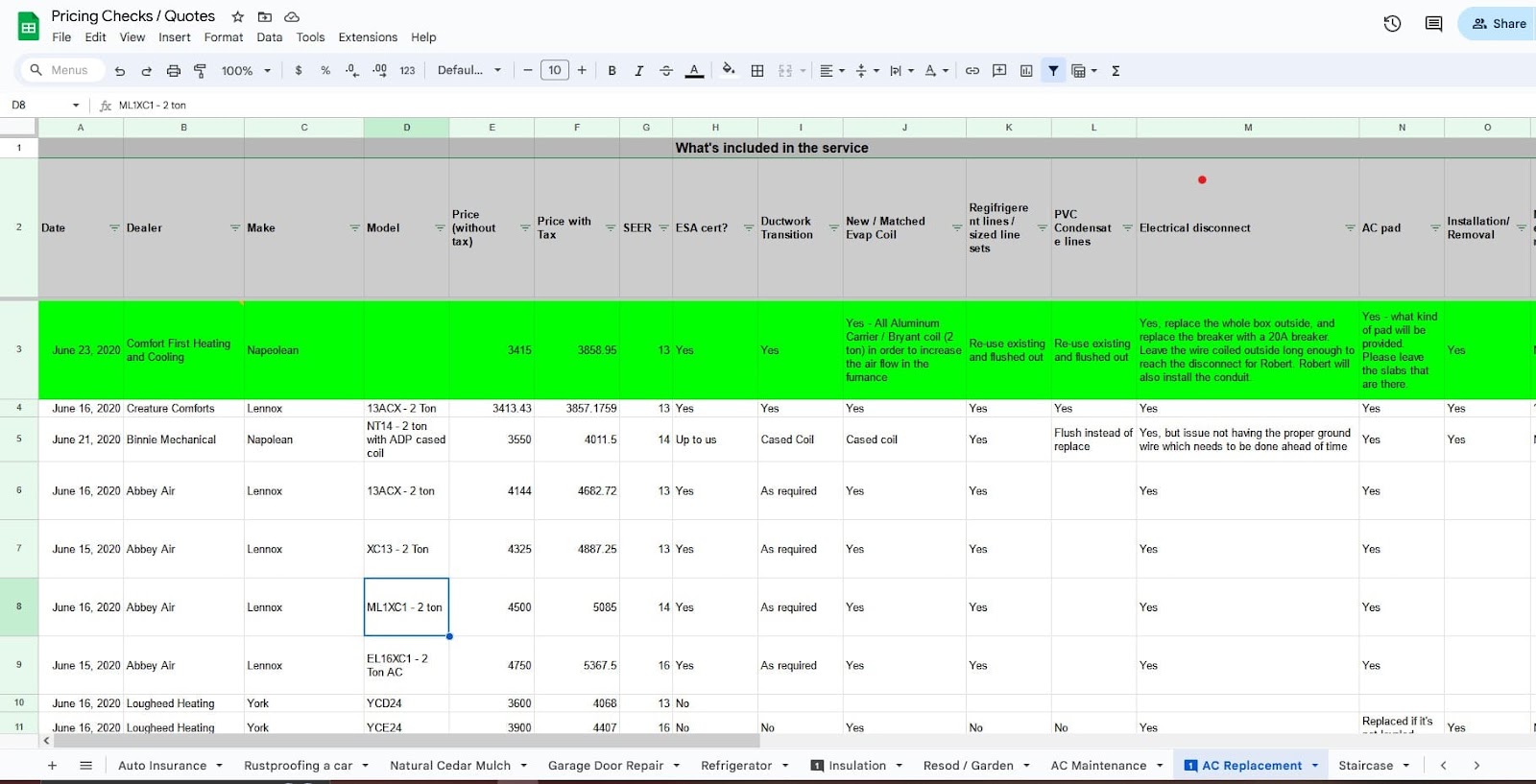Increase font size with plus button

[x=582, y=70]
